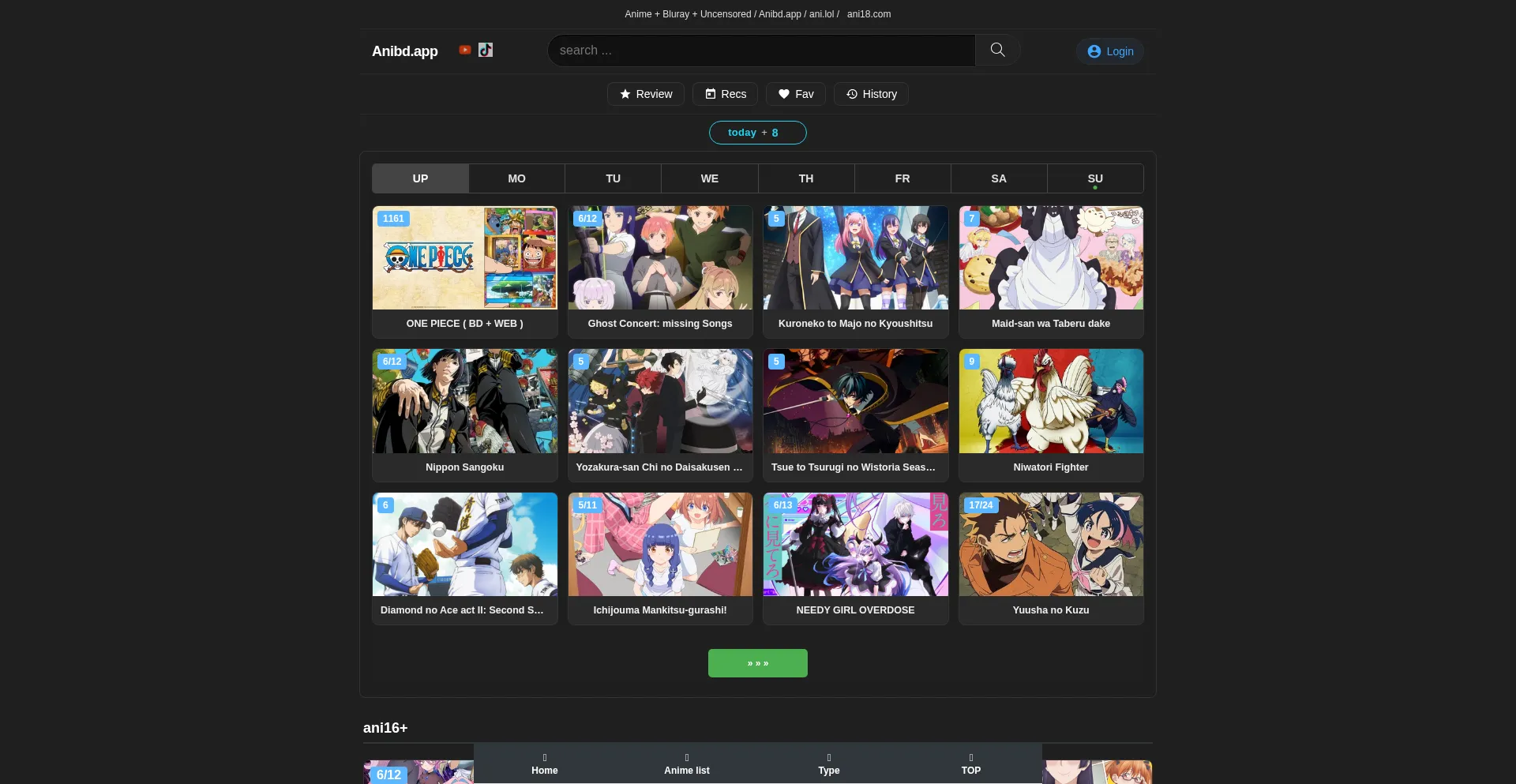Switch to the UP tab
The height and width of the screenshot is (784, 1516).
(420, 178)
